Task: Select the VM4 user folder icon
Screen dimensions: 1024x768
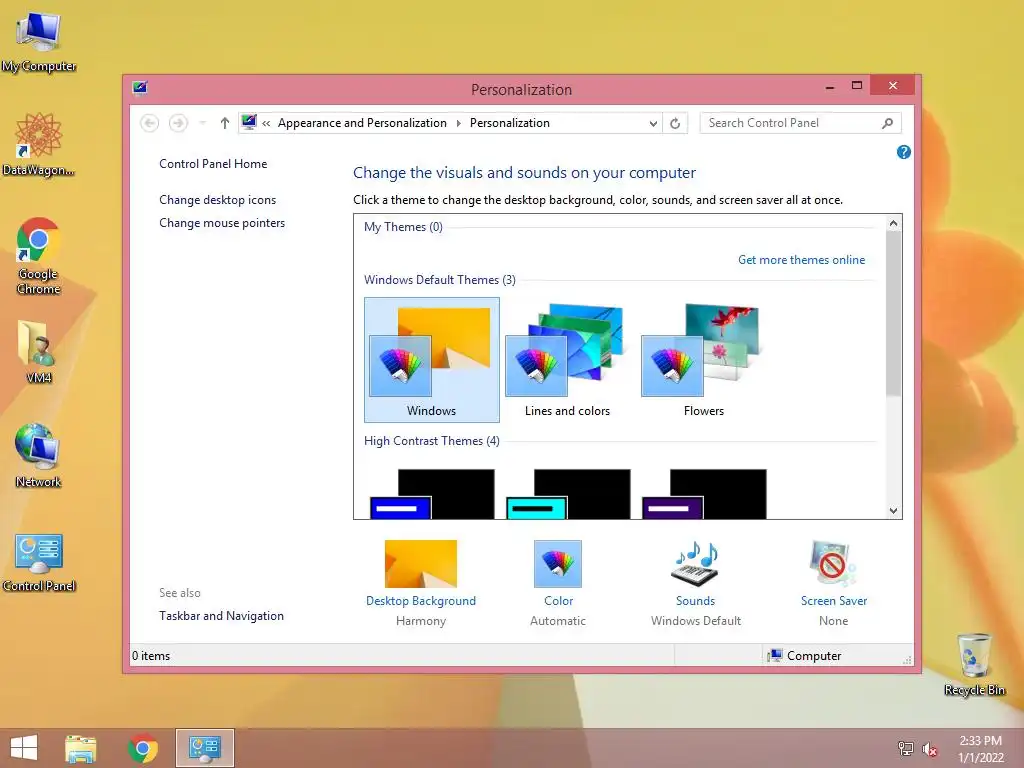Action: (x=39, y=351)
